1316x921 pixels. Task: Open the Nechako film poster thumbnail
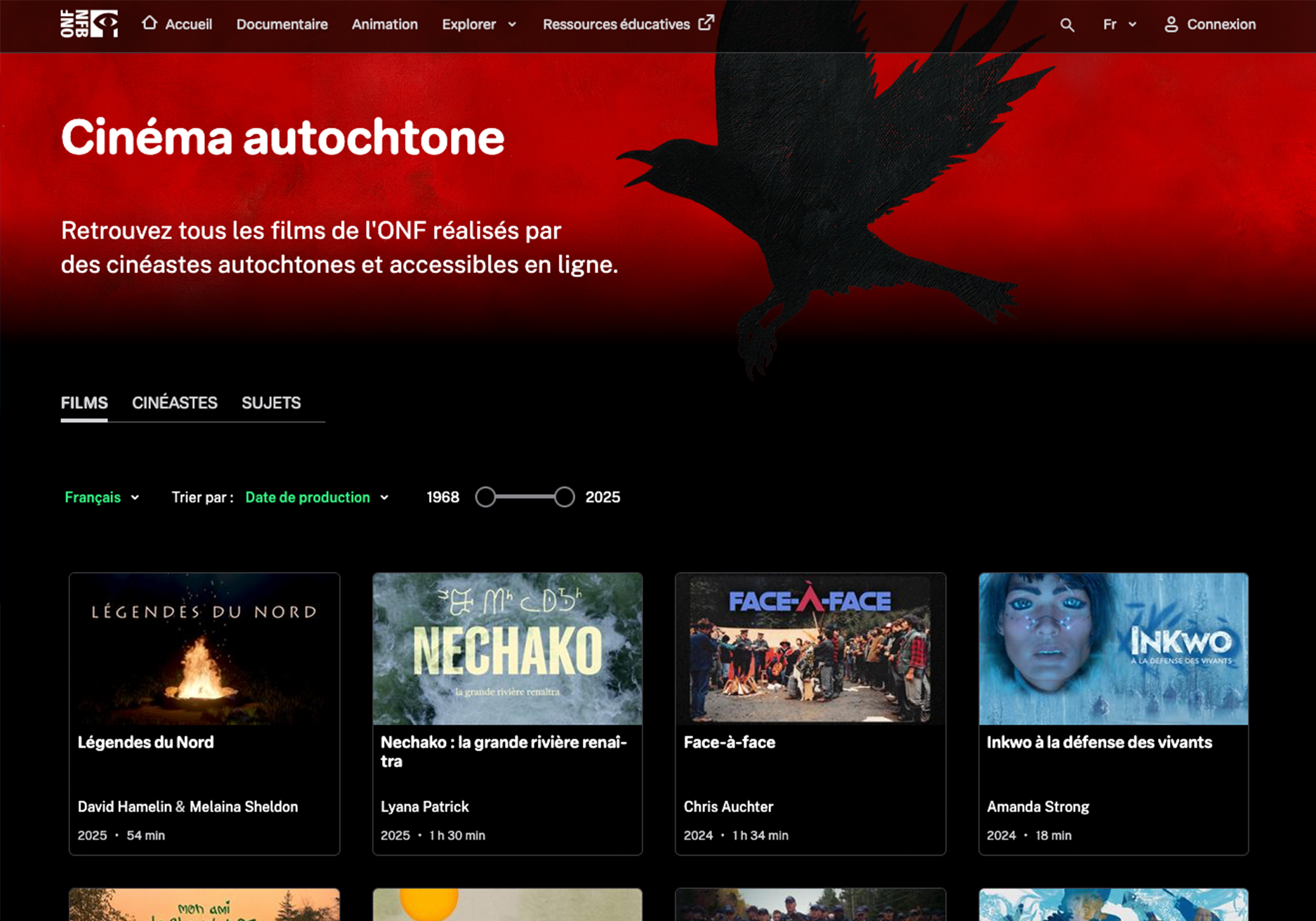pos(507,649)
